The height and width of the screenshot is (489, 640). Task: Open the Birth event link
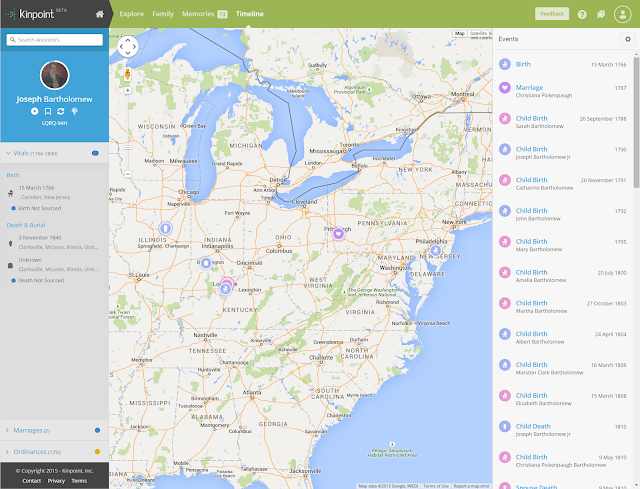tap(523, 64)
